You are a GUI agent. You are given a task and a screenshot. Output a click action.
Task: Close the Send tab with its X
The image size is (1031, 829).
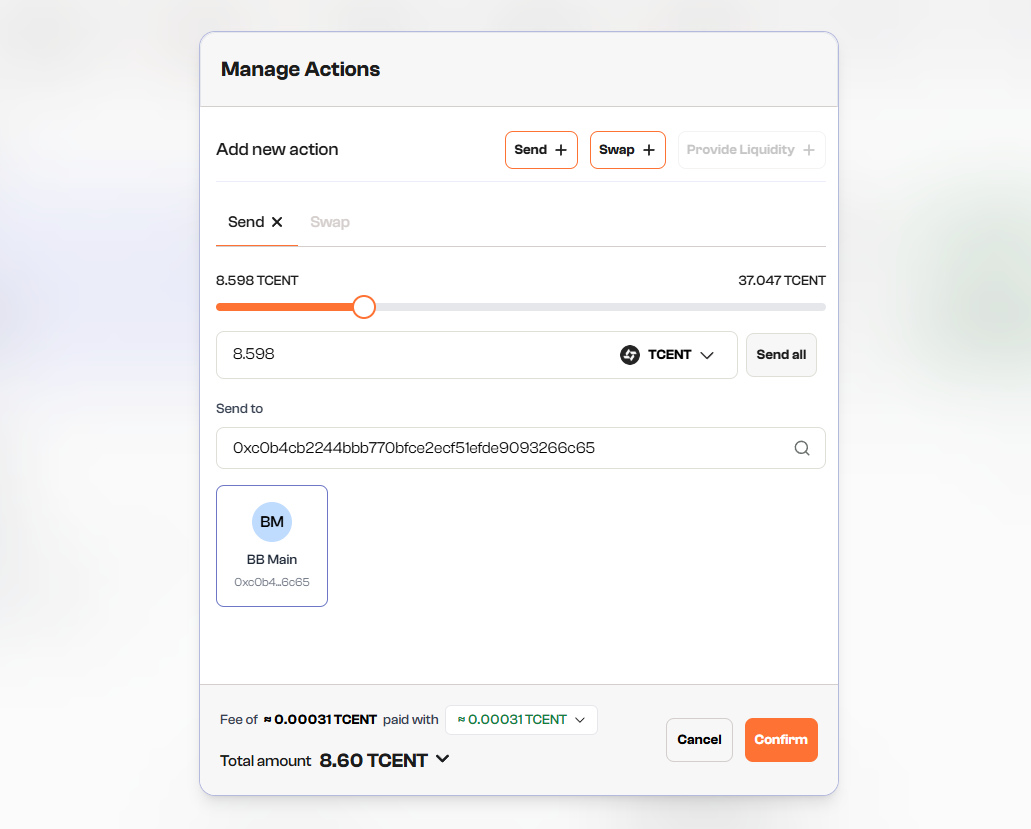click(277, 222)
